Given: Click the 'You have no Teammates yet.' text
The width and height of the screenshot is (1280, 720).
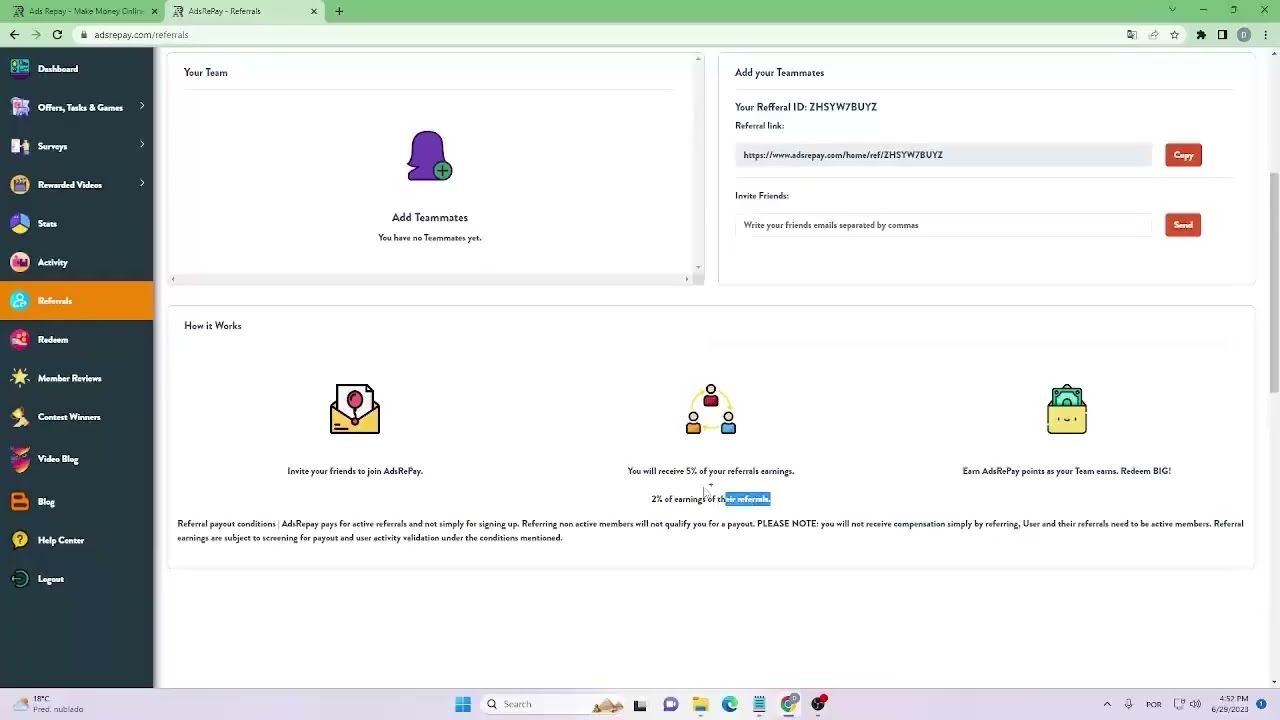Looking at the screenshot, I should [430, 238].
